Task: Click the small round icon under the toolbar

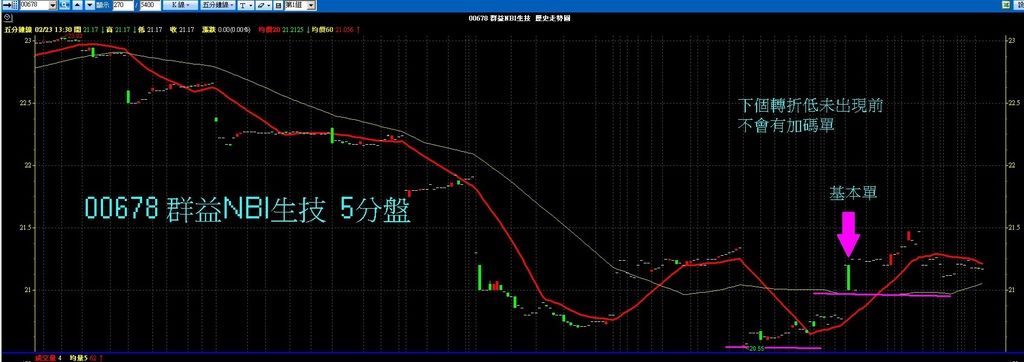Action: tap(7, 17)
